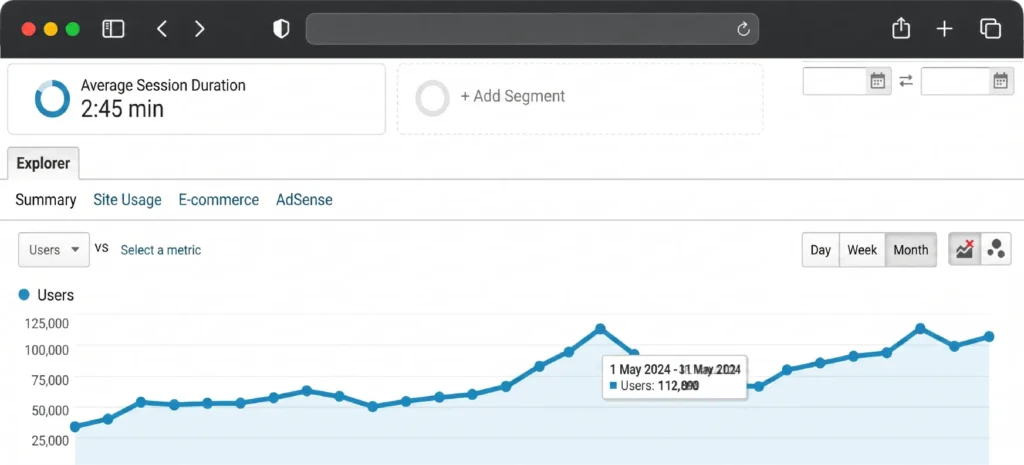The width and height of the screenshot is (1024, 465).
Task: Click the first data point on the chart
Action: point(75,426)
